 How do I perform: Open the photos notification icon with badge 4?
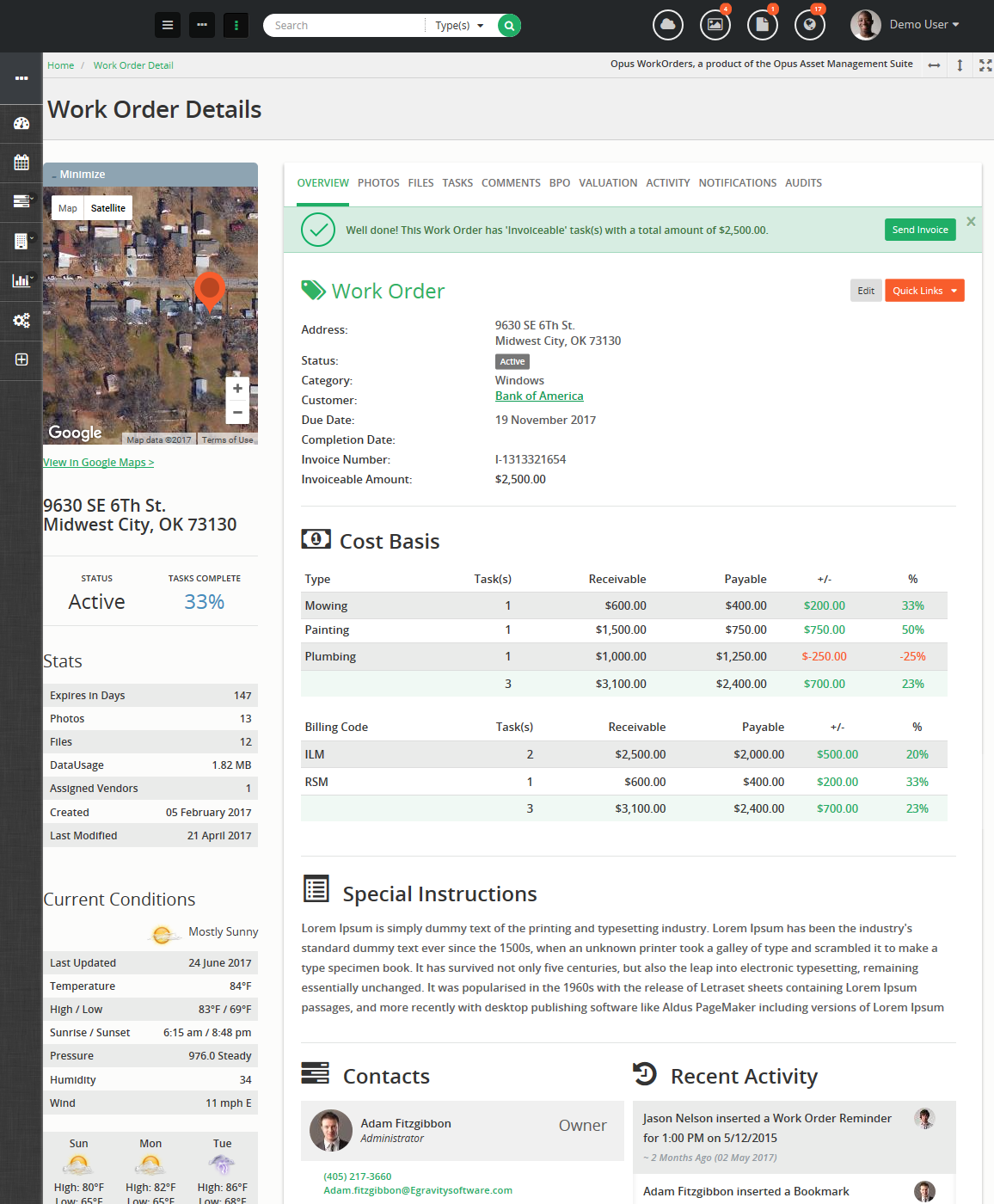click(715, 25)
